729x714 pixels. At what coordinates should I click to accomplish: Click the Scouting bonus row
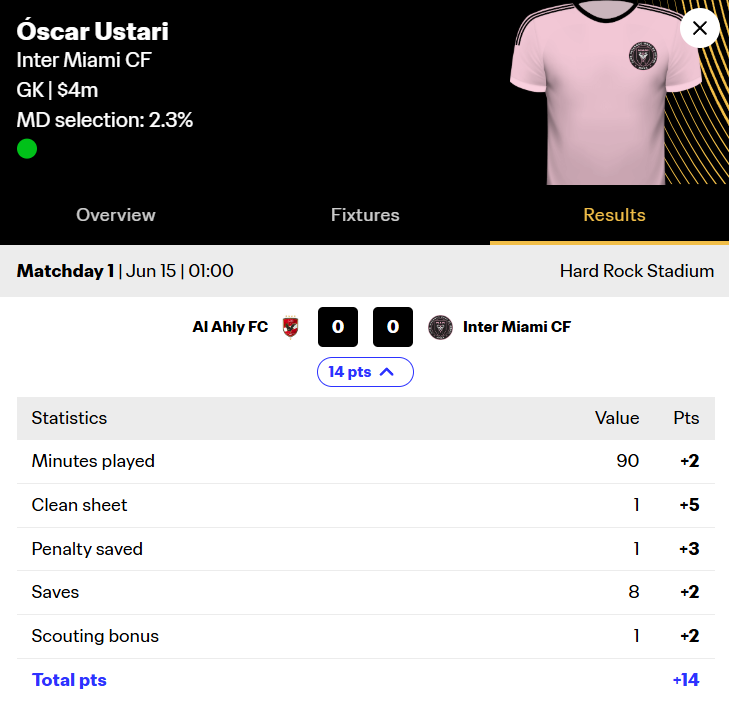[365, 636]
